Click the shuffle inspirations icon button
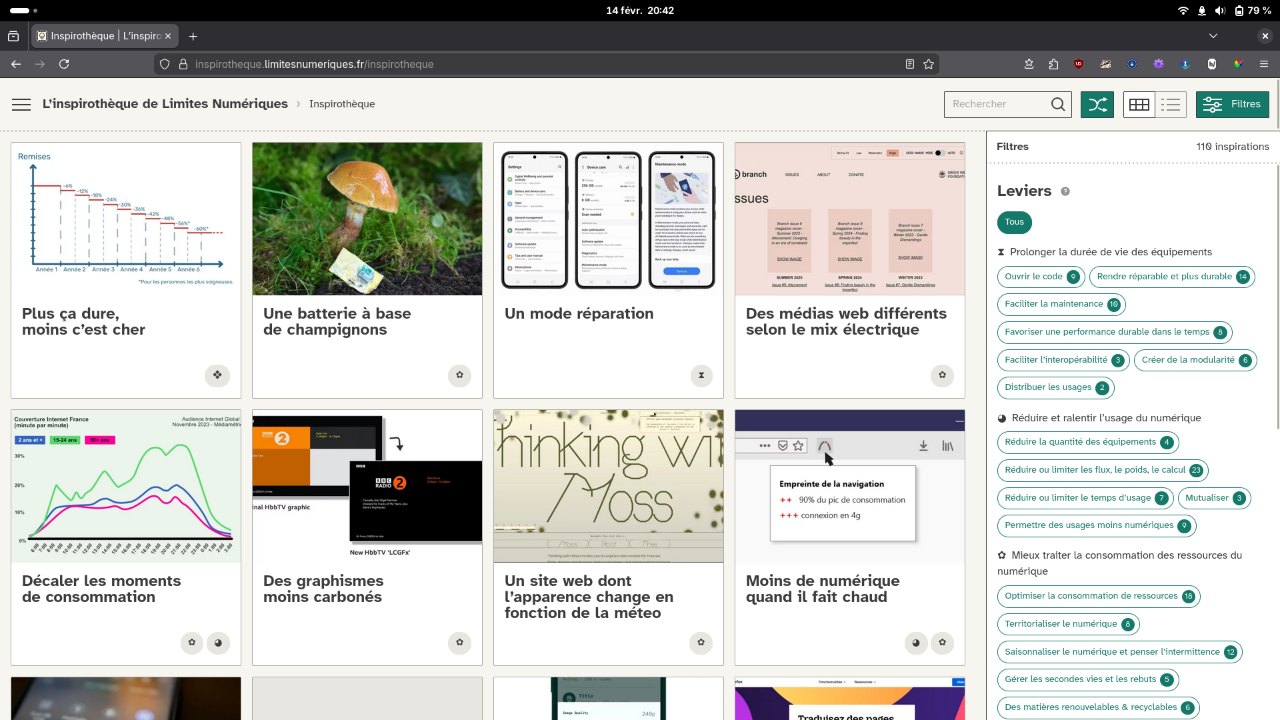 [x=1097, y=104]
